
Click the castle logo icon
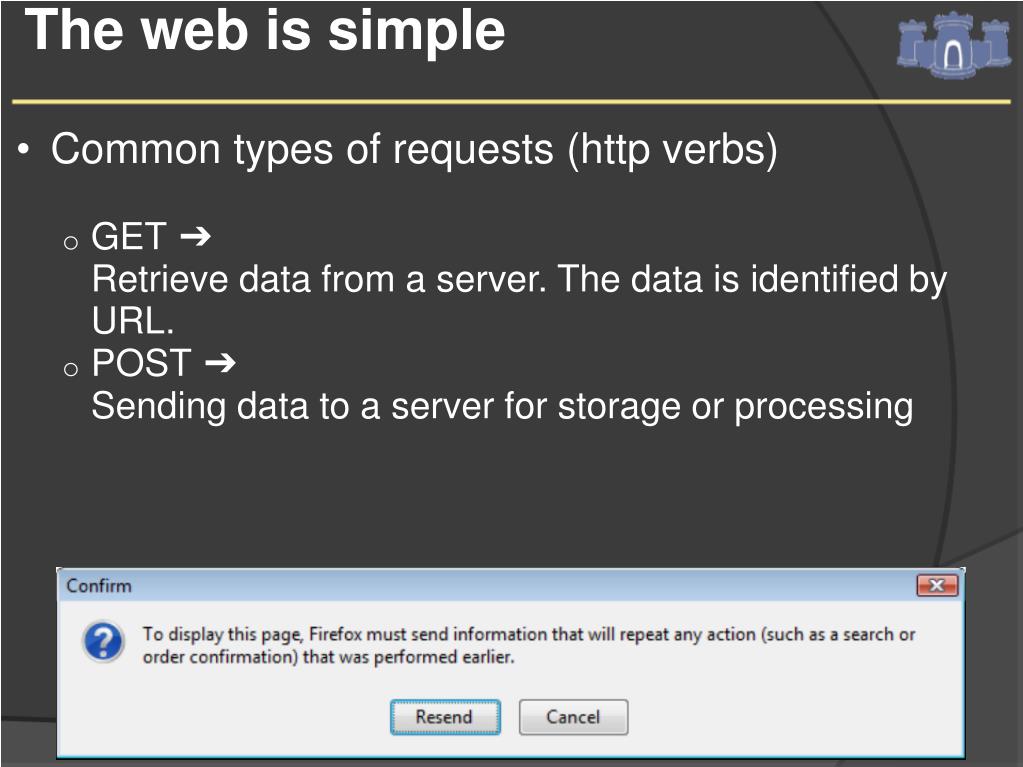click(x=953, y=44)
